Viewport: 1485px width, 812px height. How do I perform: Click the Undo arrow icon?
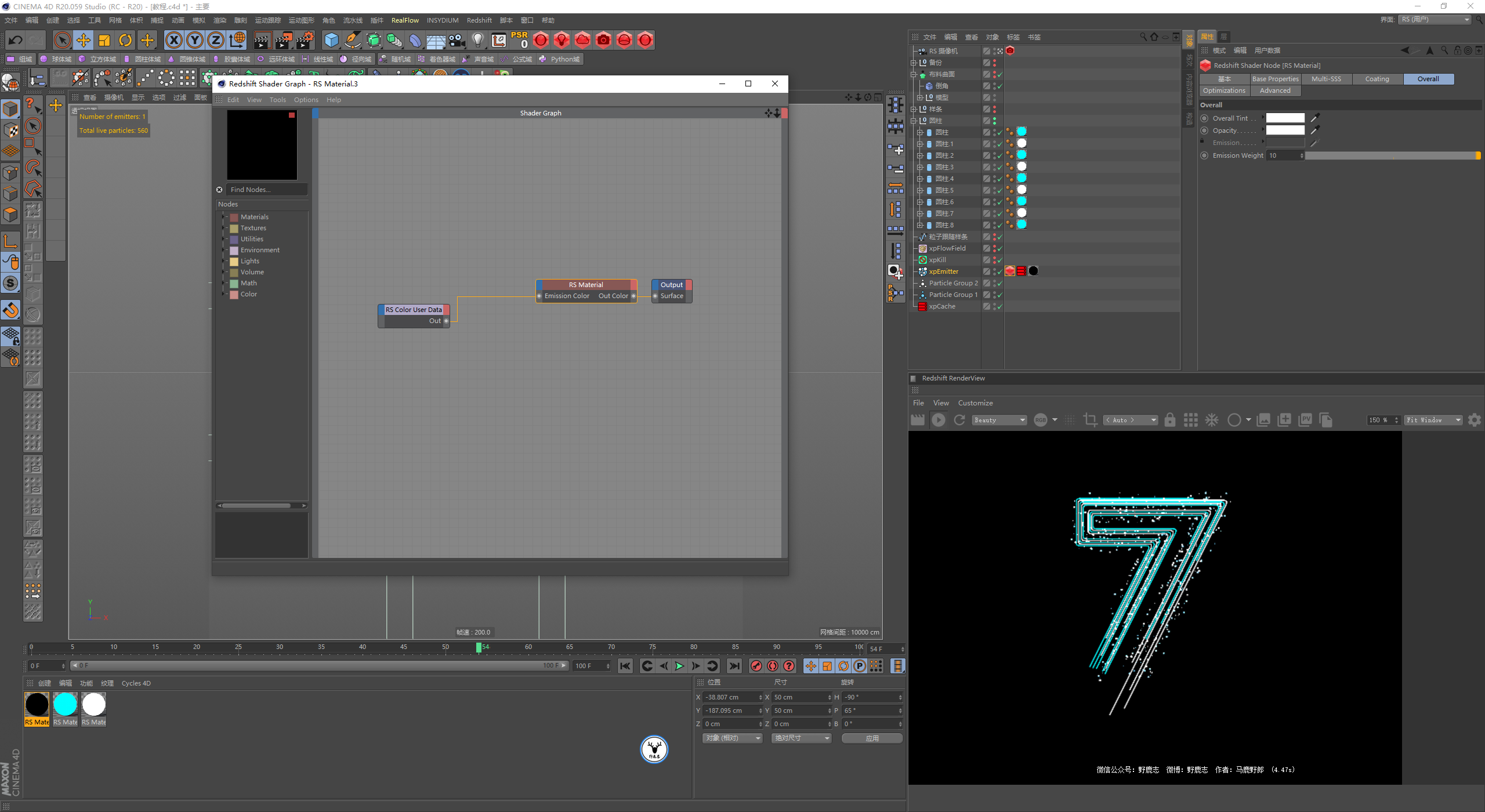16,41
